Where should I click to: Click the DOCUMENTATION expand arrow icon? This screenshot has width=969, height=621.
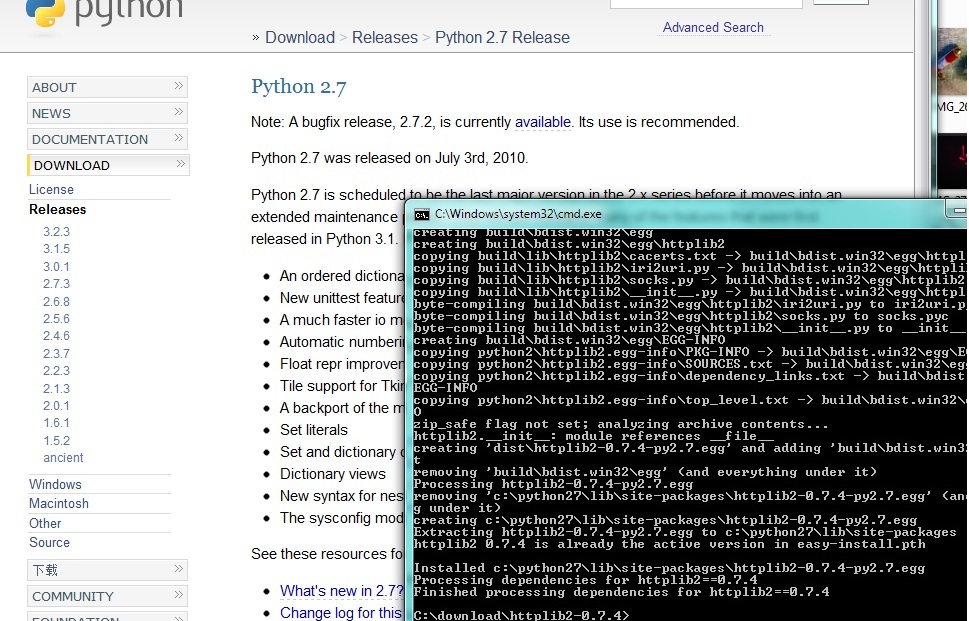pos(178,139)
